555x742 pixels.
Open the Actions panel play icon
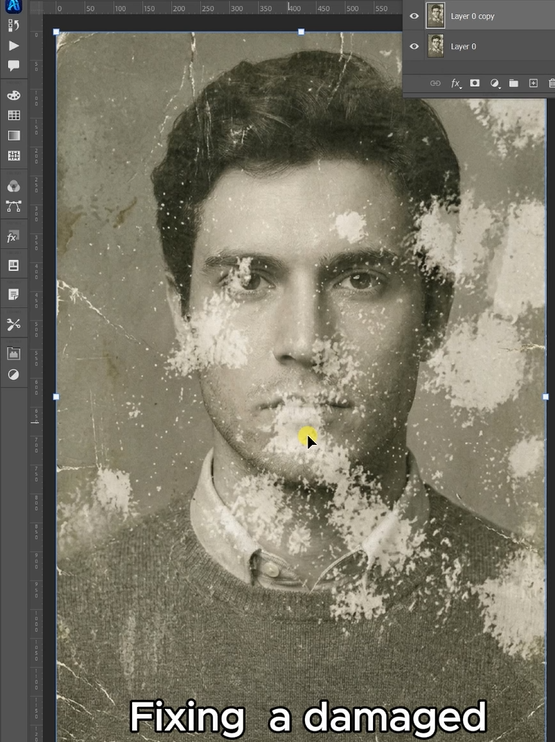pos(14,46)
